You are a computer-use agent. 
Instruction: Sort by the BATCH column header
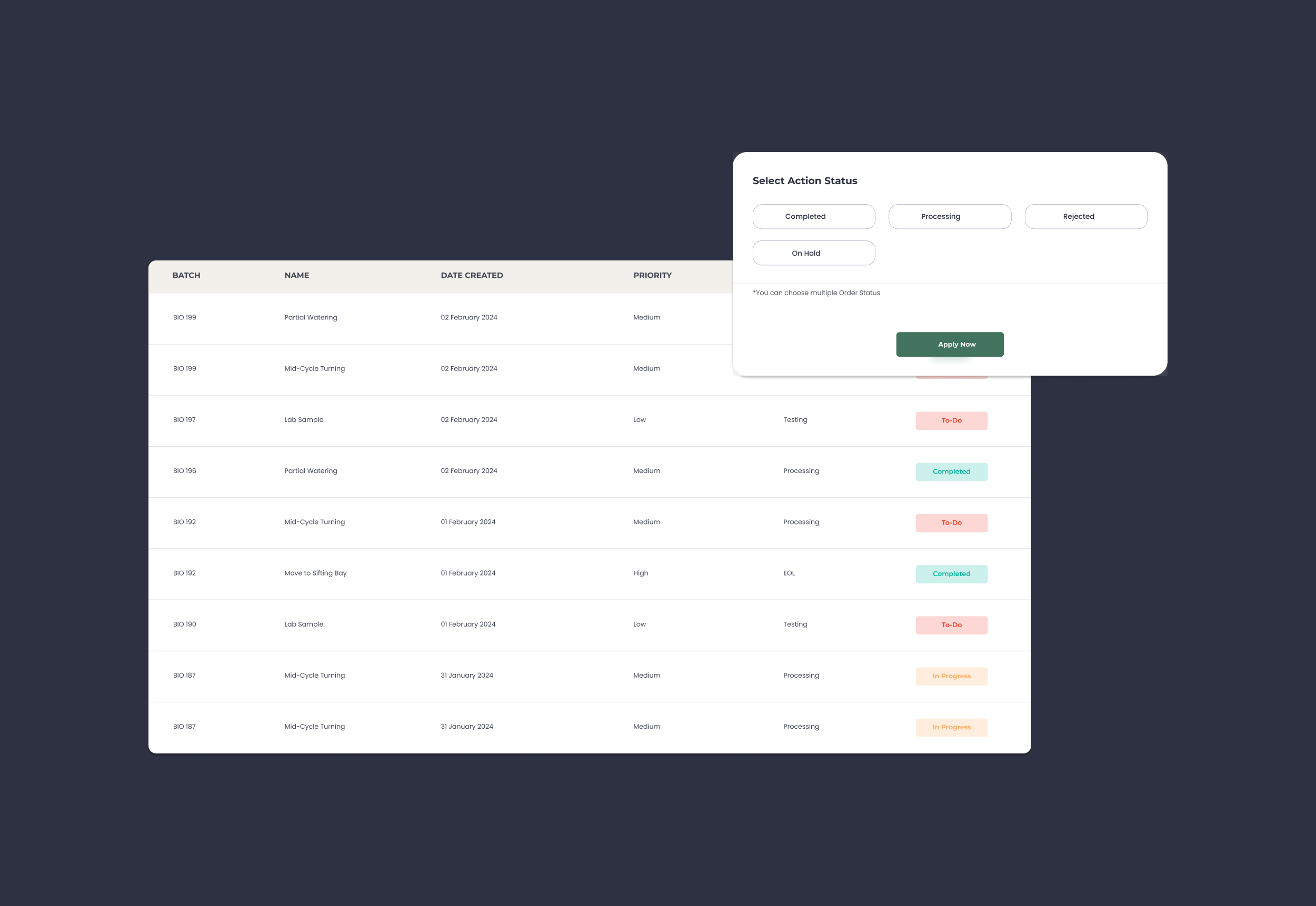[186, 275]
